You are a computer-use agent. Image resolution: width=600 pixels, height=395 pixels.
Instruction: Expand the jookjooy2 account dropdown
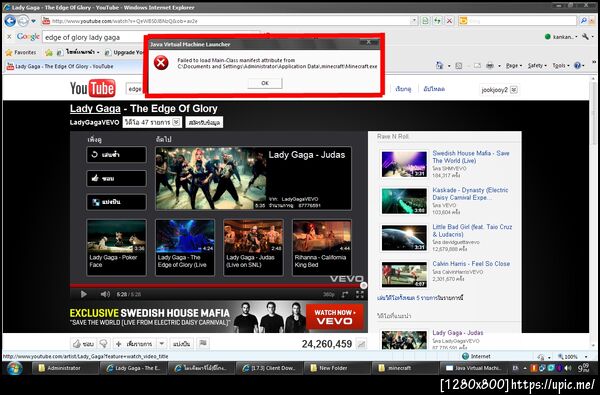pyautogui.click(x=514, y=90)
